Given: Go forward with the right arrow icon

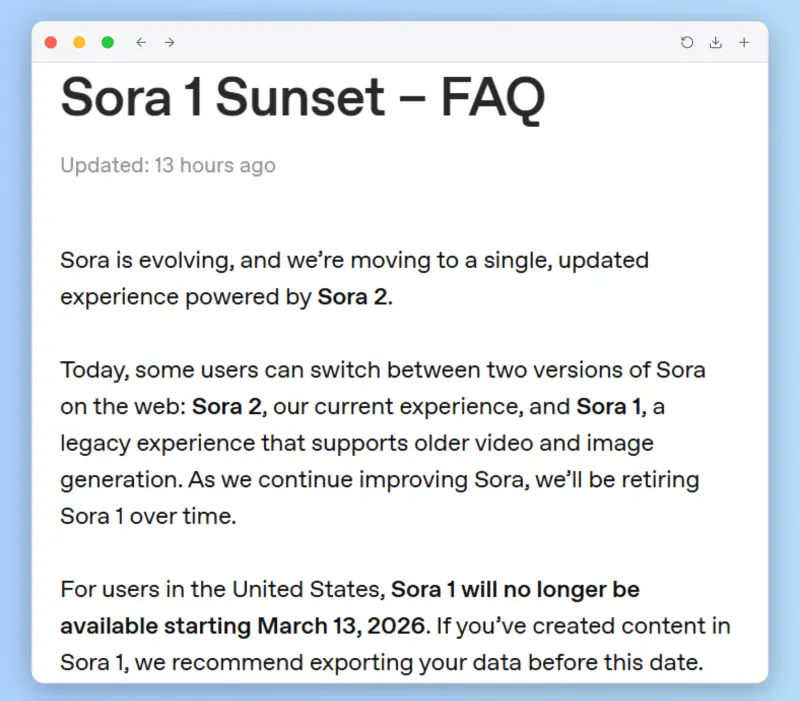Looking at the screenshot, I should point(170,42).
